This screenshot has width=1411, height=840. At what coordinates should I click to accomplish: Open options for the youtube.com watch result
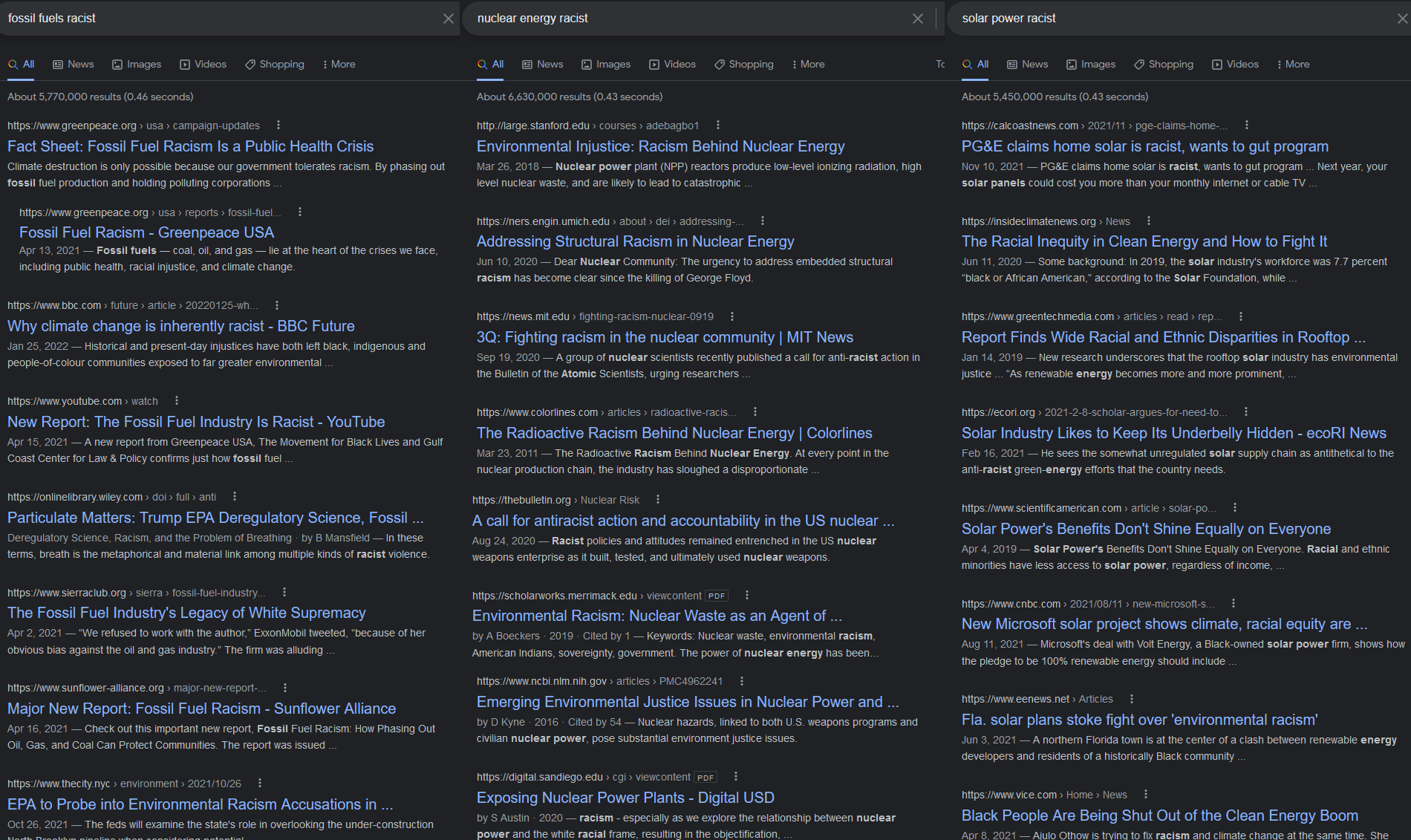[177, 401]
